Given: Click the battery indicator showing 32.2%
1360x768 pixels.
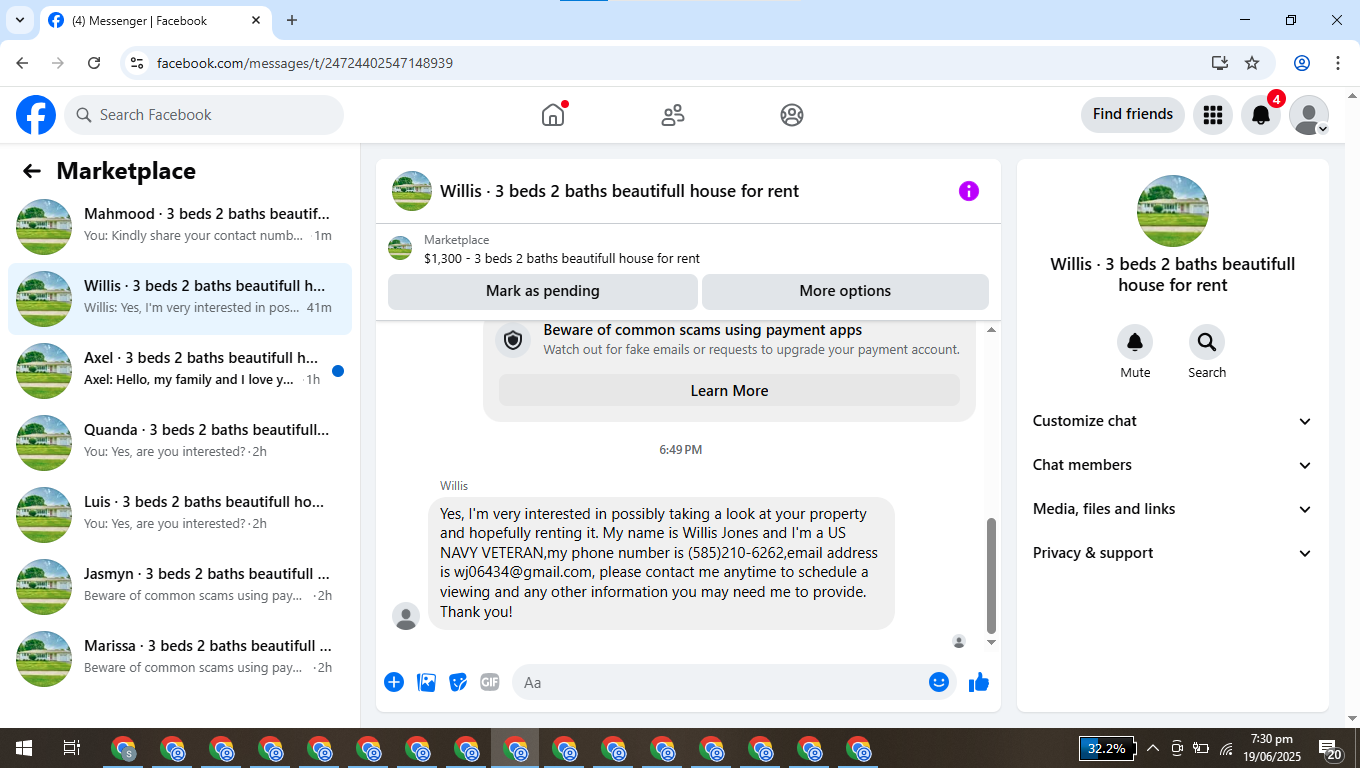Looking at the screenshot, I should [1108, 748].
